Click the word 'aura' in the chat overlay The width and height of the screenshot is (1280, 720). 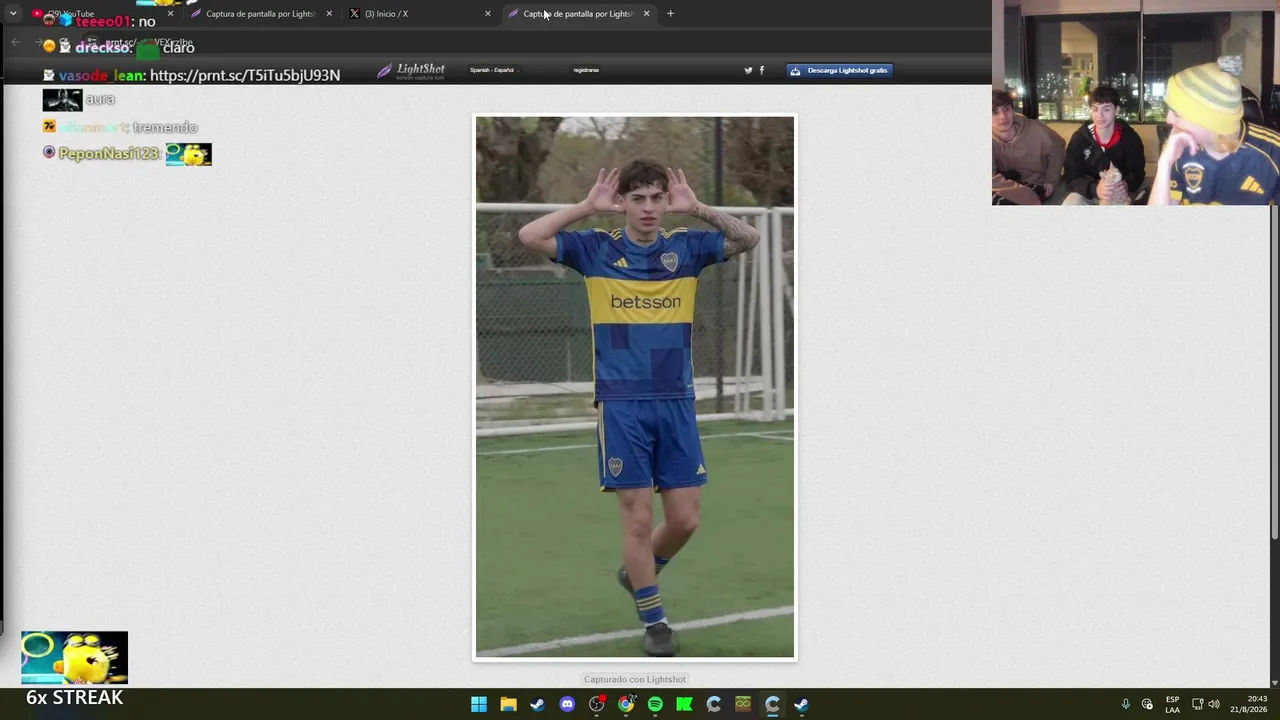coord(100,99)
